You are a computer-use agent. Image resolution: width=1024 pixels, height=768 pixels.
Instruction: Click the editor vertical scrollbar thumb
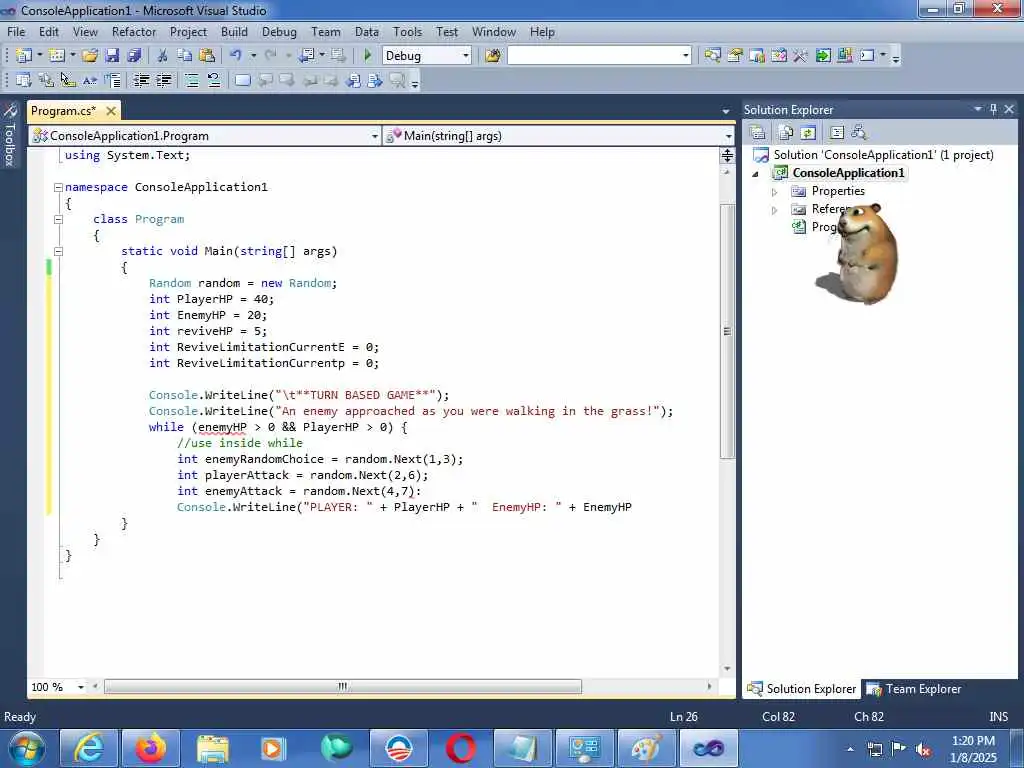(727, 330)
